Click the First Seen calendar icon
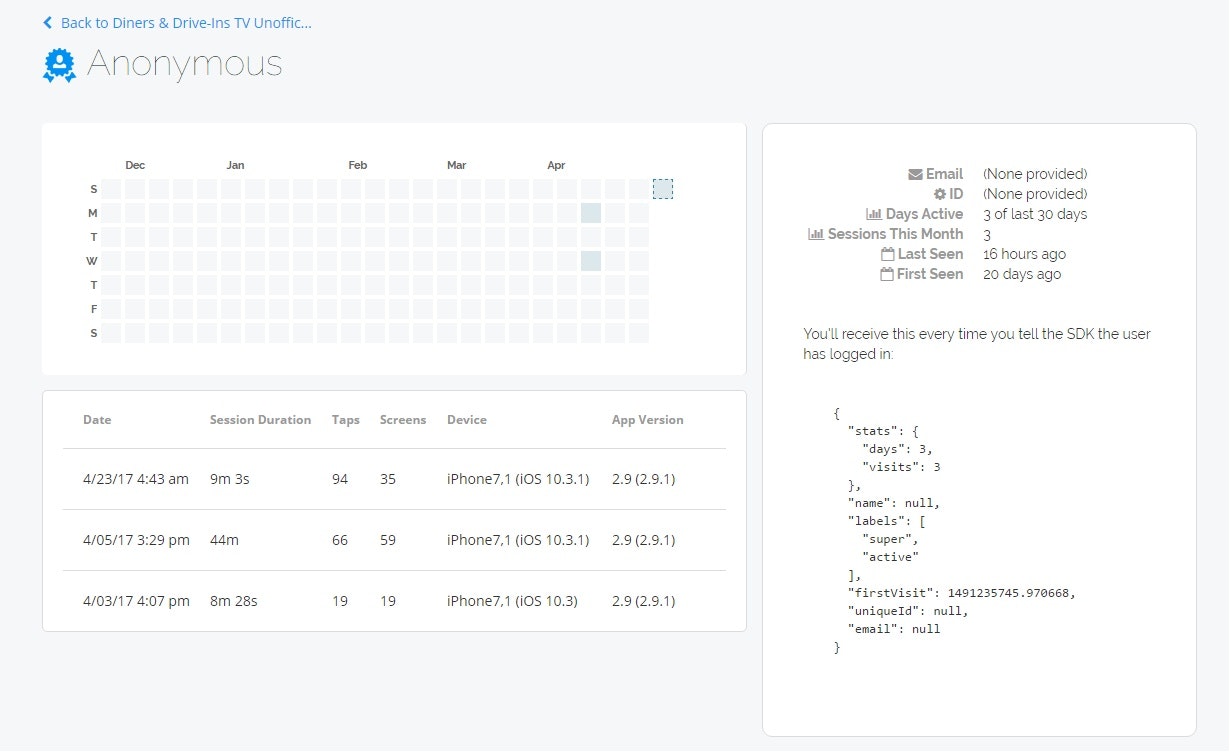The height and width of the screenshot is (752, 1230). pyautogui.click(x=886, y=274)
